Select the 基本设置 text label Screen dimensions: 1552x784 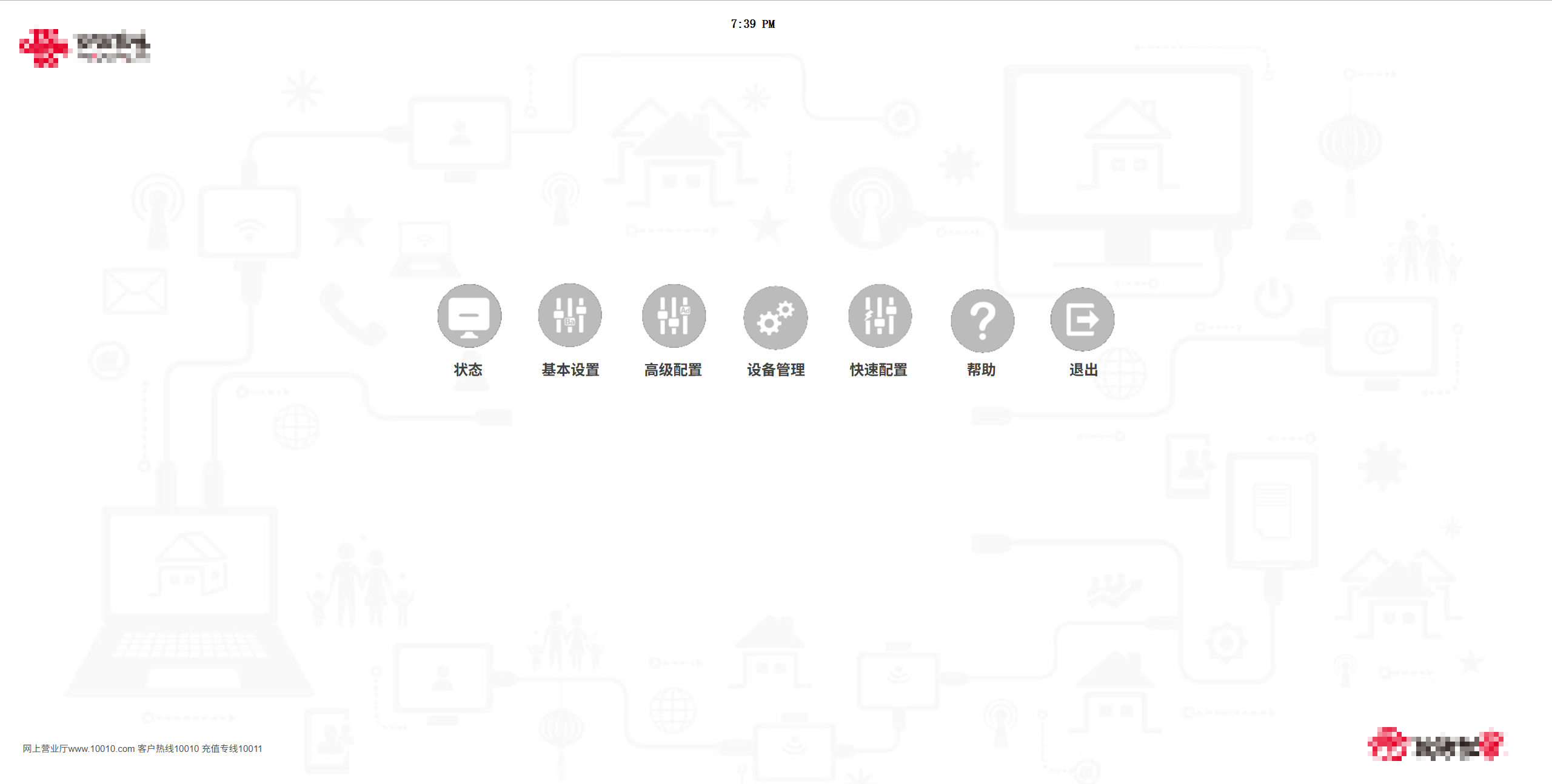tap(570, 370)
